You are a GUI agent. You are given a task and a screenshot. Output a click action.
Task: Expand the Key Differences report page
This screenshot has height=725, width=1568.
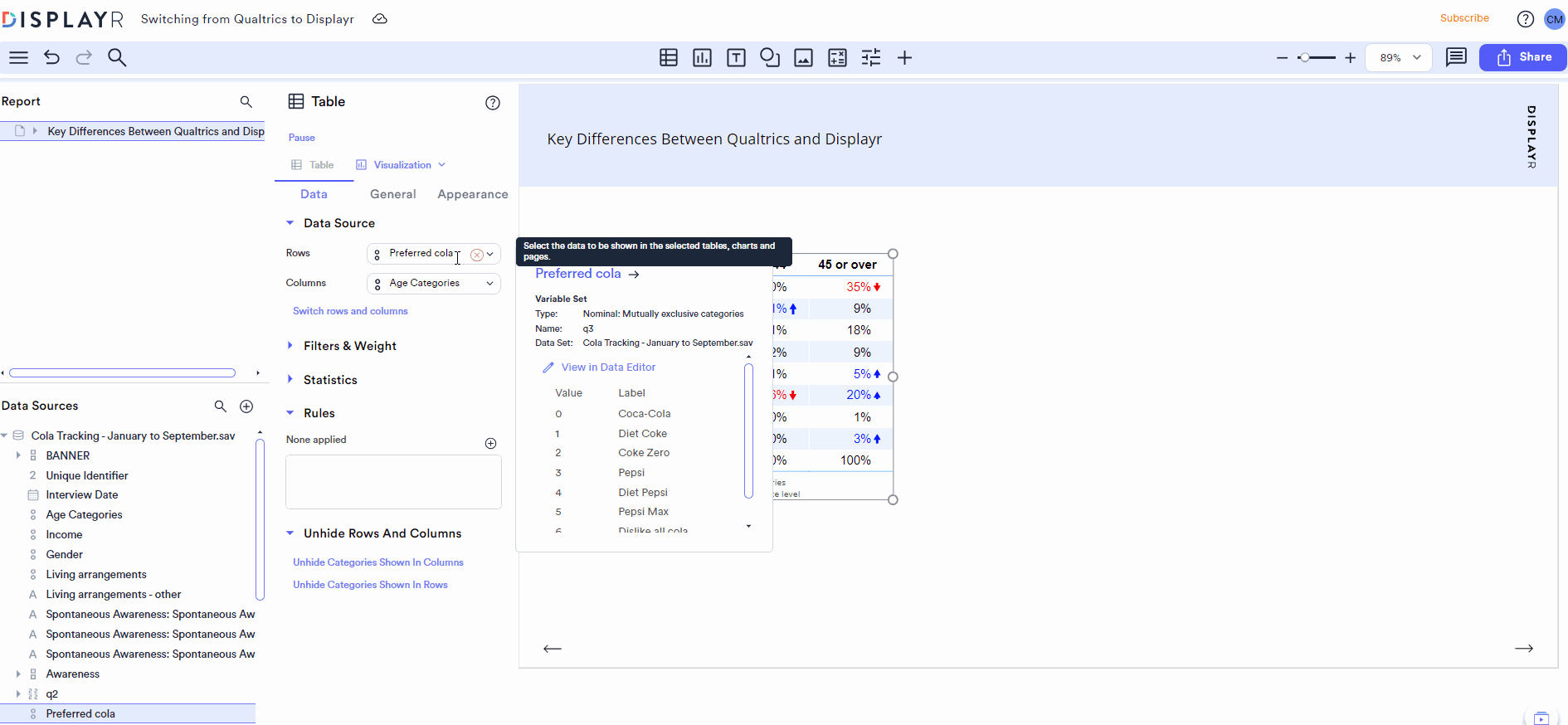coord(35,131)
